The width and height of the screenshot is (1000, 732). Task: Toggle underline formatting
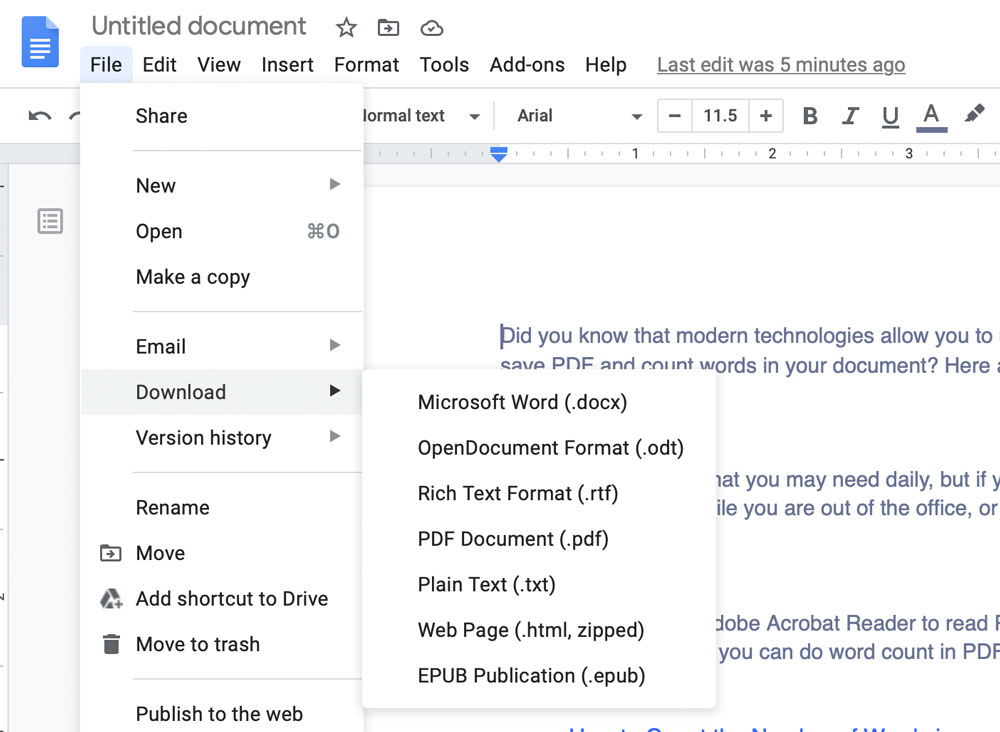[890, 116]
